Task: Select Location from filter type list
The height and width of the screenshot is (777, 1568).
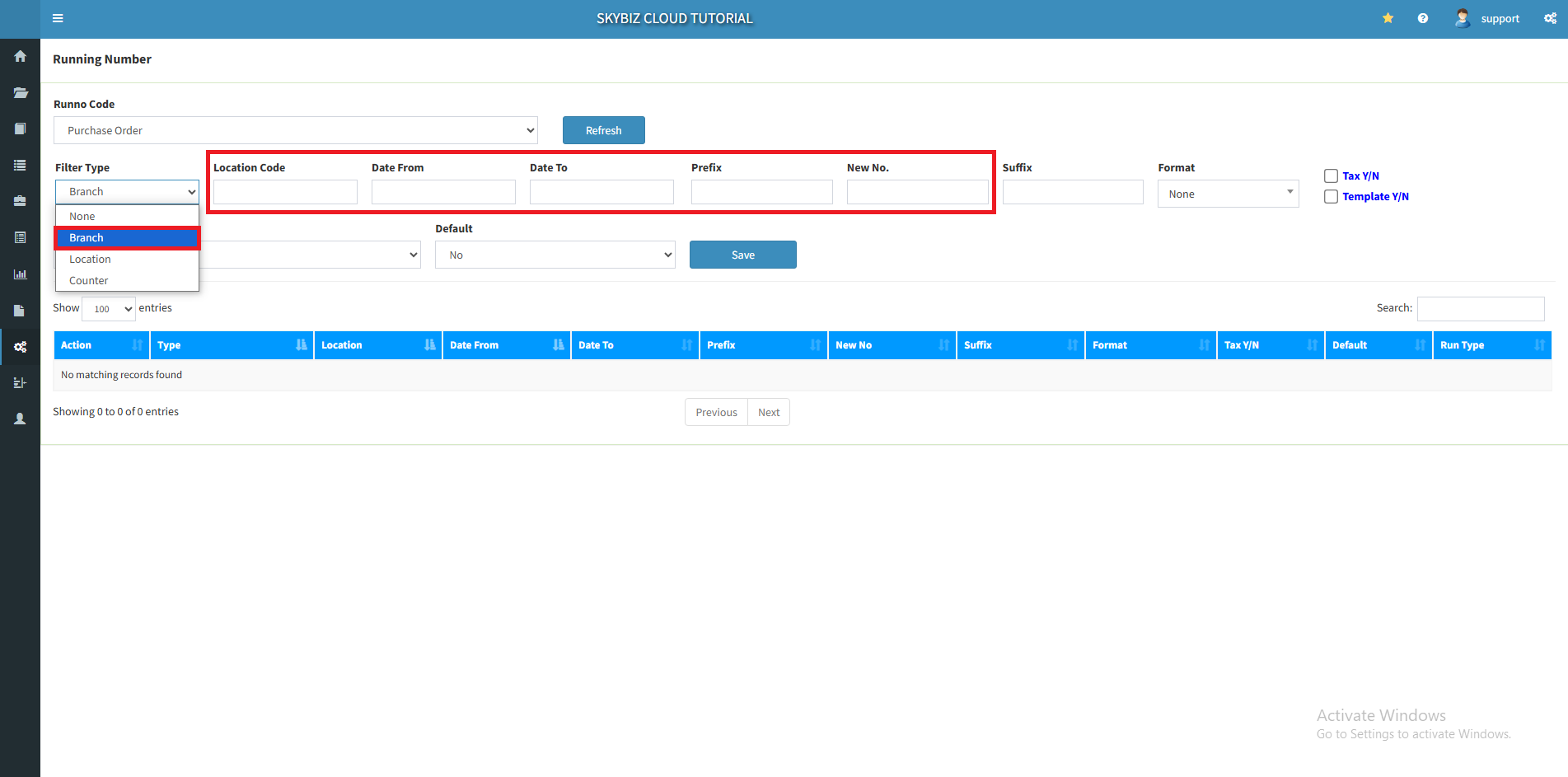Action: [x=90, y=259]
